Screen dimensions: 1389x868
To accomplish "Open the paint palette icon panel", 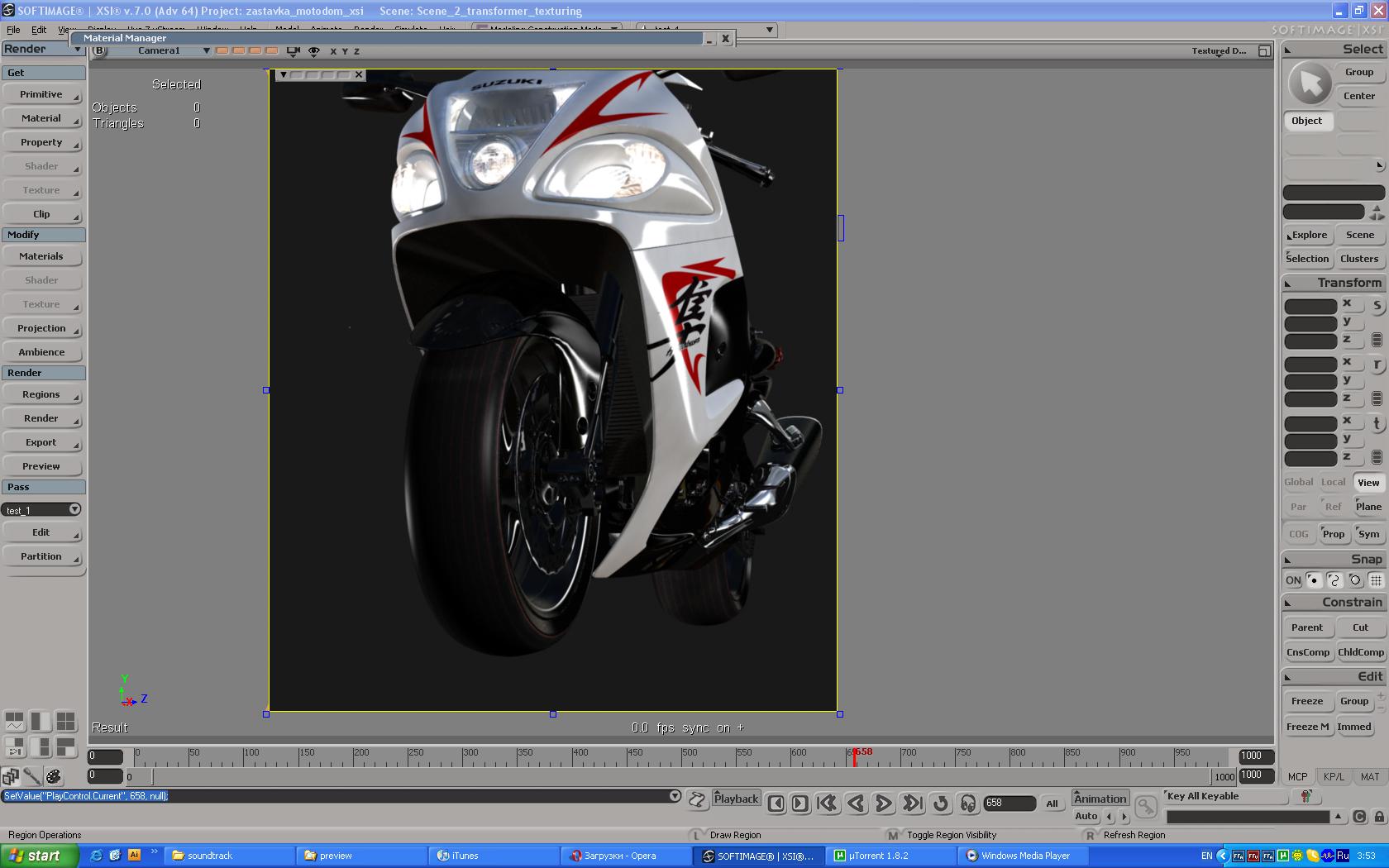I will (54, 776).
